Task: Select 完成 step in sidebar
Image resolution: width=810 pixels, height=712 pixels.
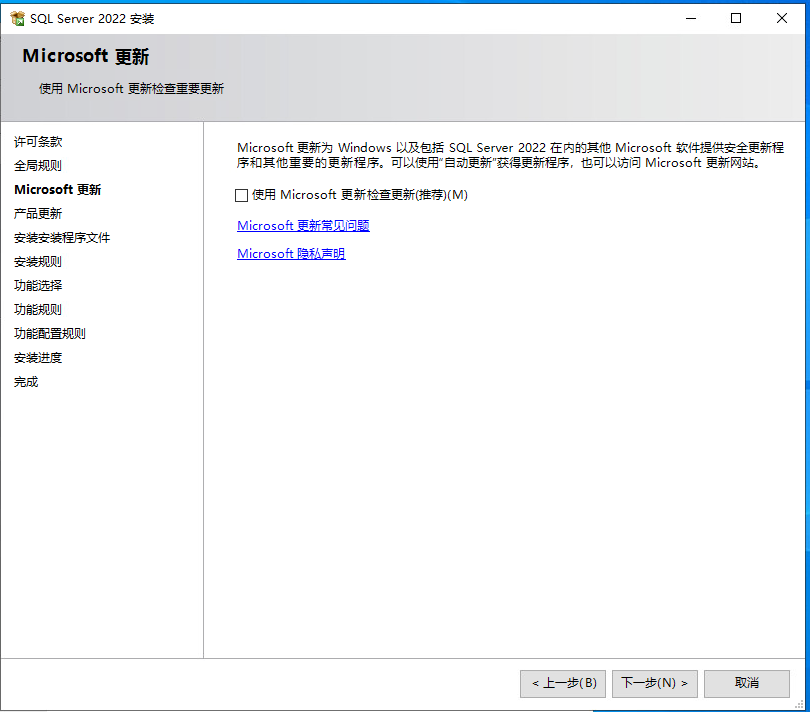Action: coord(26,382)
